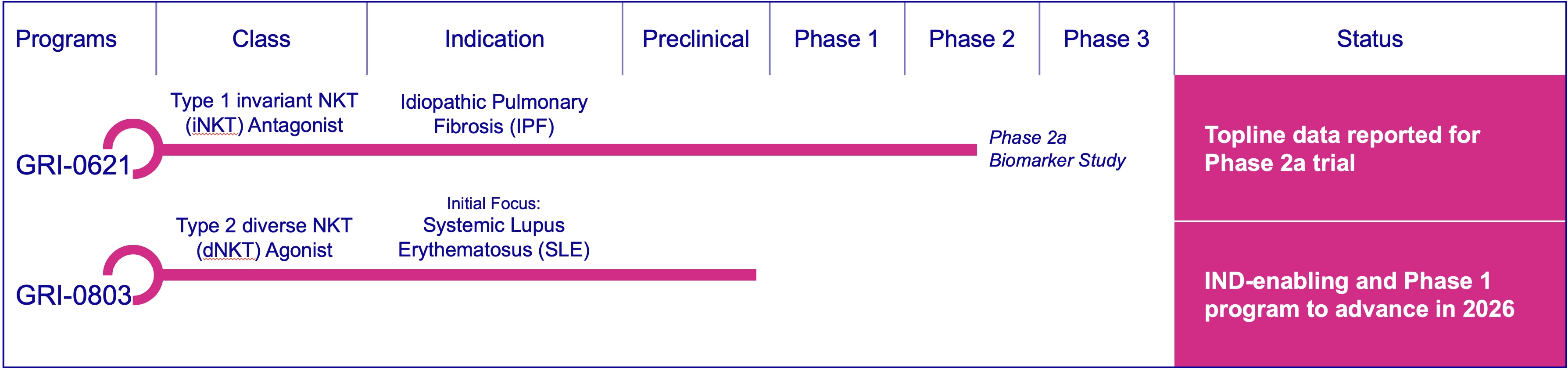The image size is (1568, 370).
Task: Click the Phase 2a Biomarker Study label
Action: pyautogui.click(x=1057, y=149)
